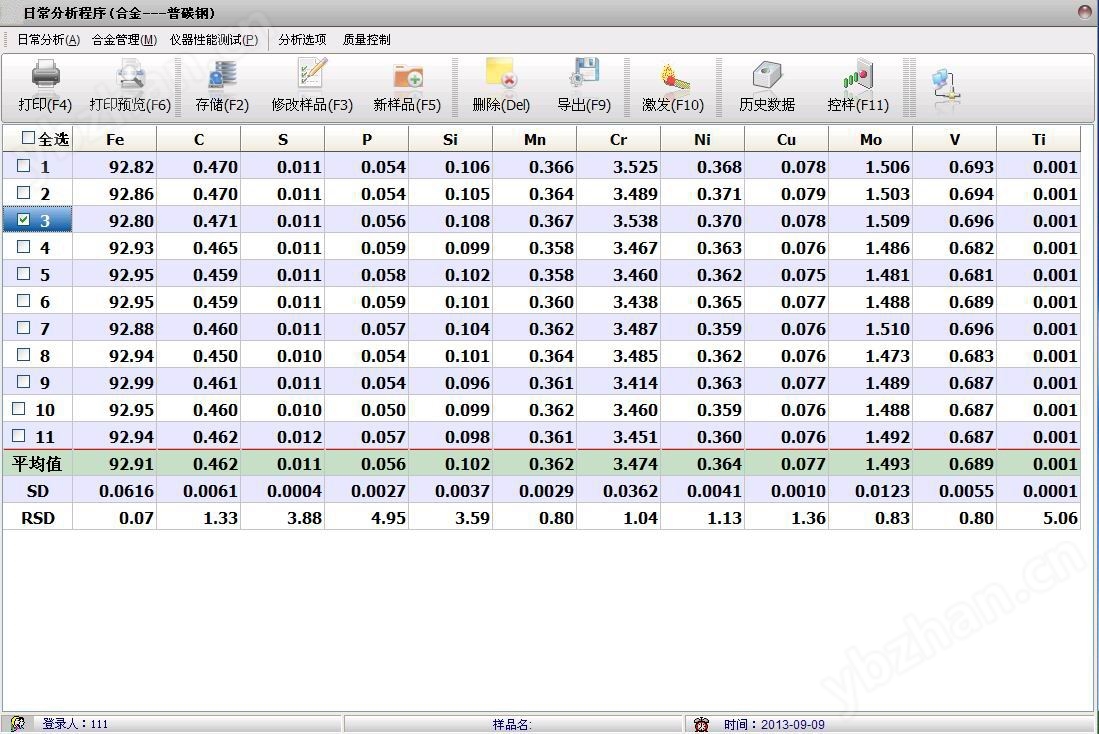
Task: Click the Delete 删除(Del) icon
Action: point(501,74)
